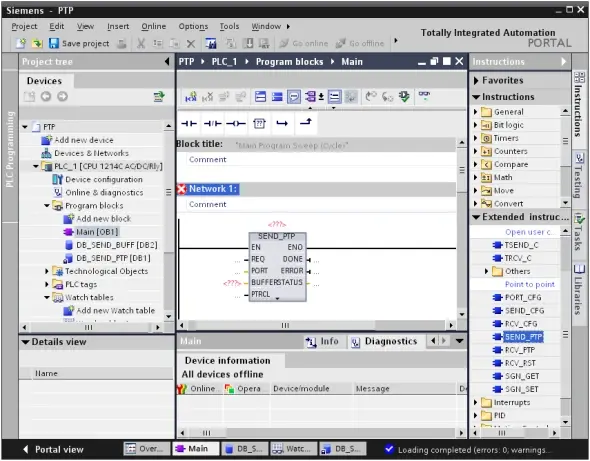Click the delete network icon
Screen dimensions: 590x461
pyautogui.click(x=207, y=97)
